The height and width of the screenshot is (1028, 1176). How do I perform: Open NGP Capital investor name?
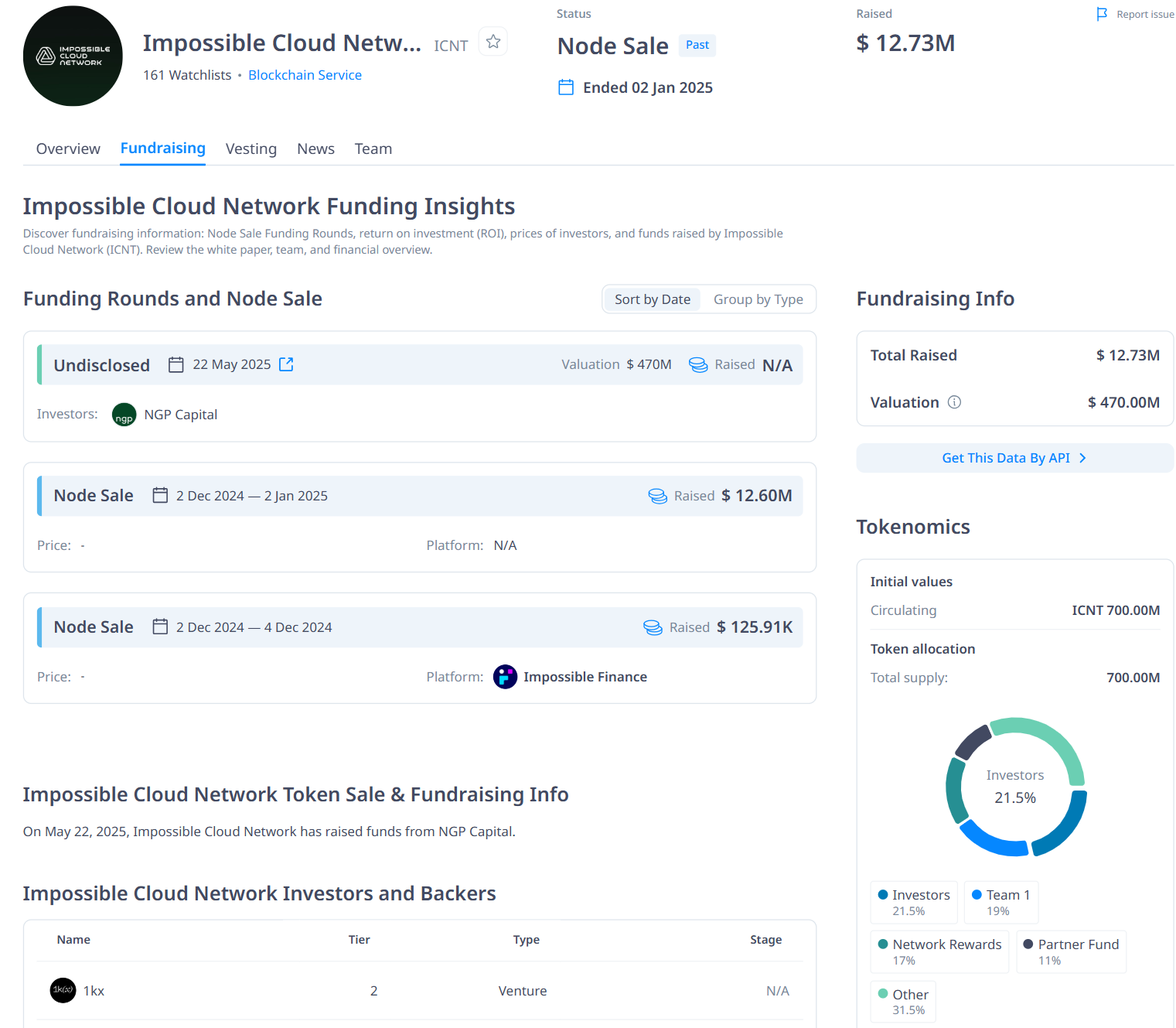pyautogui.click(x=181, y=415)
